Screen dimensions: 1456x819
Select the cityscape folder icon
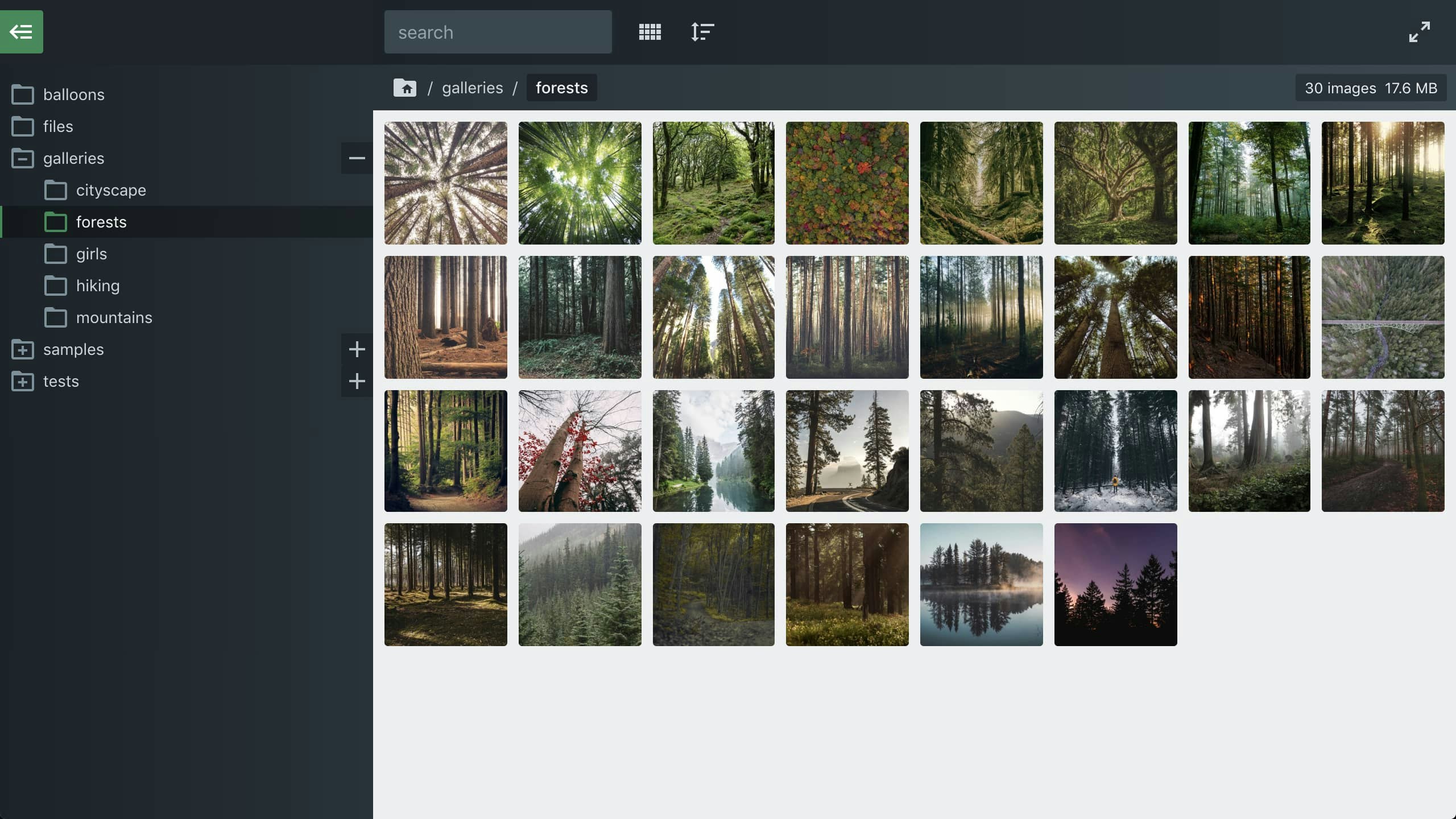[x=55, y=190]
